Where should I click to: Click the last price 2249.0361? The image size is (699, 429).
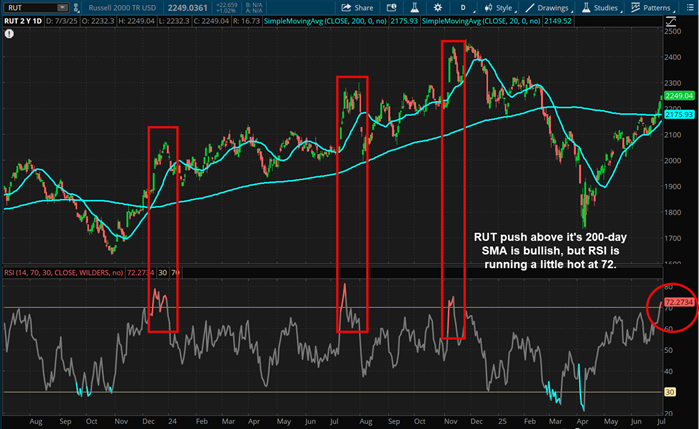188,8
